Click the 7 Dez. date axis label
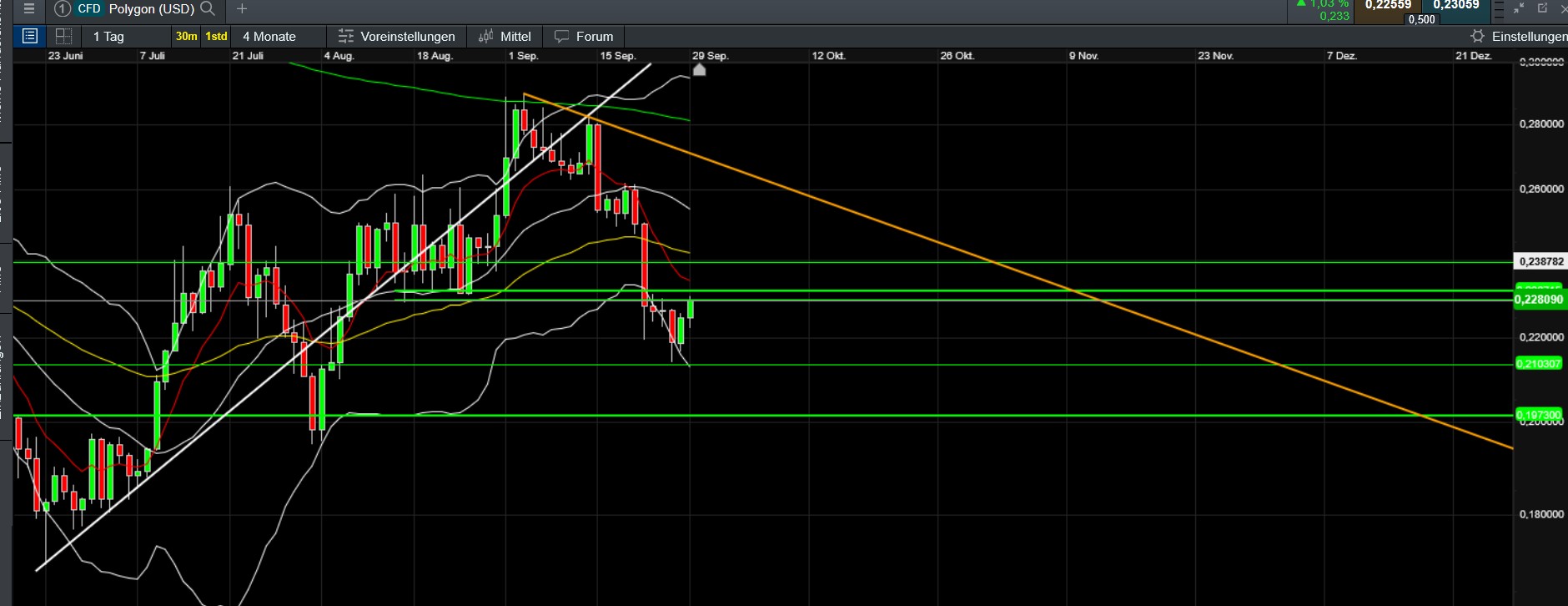This screenshot has height=606, width=1568. pos(1342,56)
